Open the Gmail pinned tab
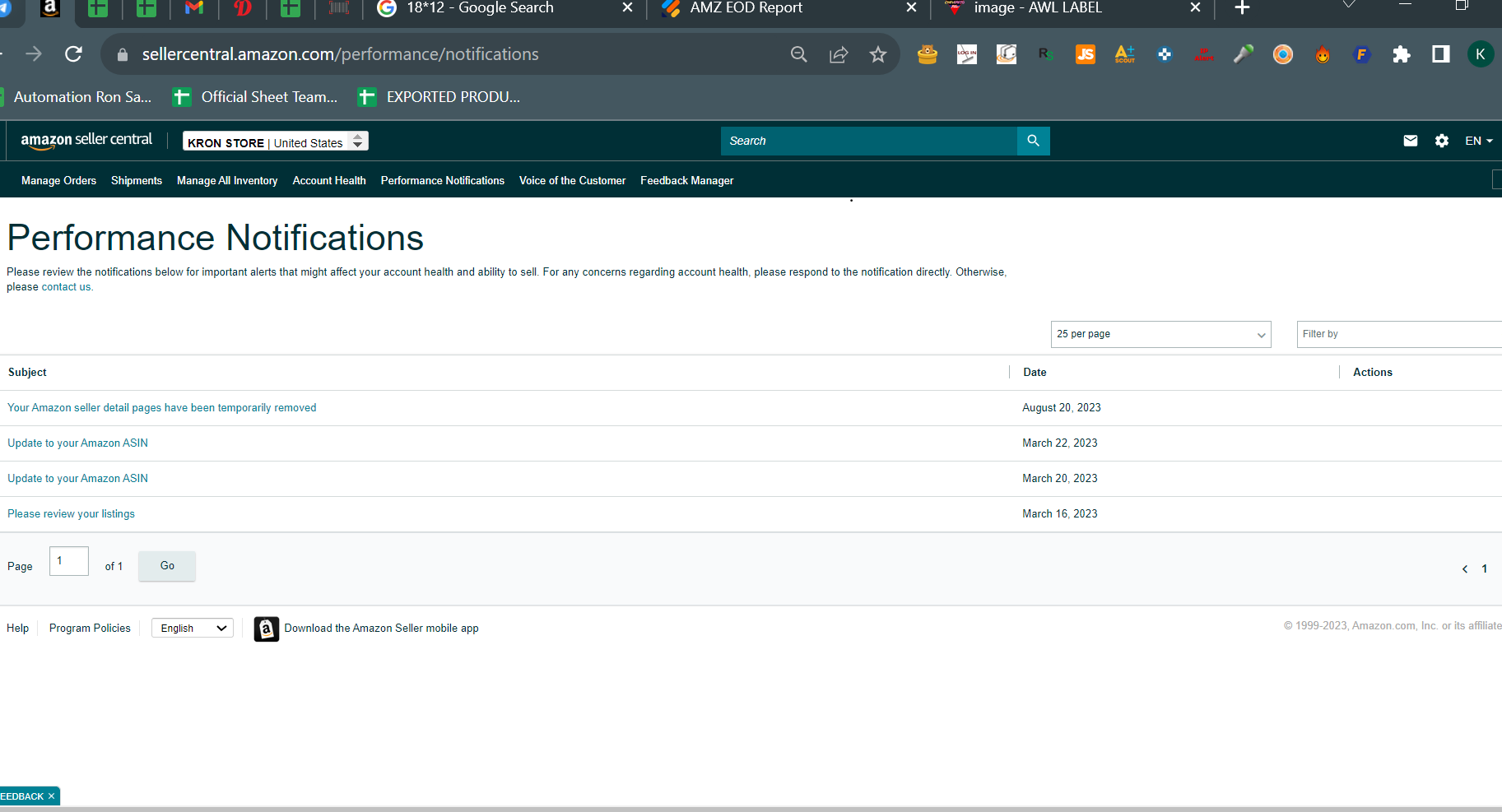1502x812 pixels. tap(194, 8)
